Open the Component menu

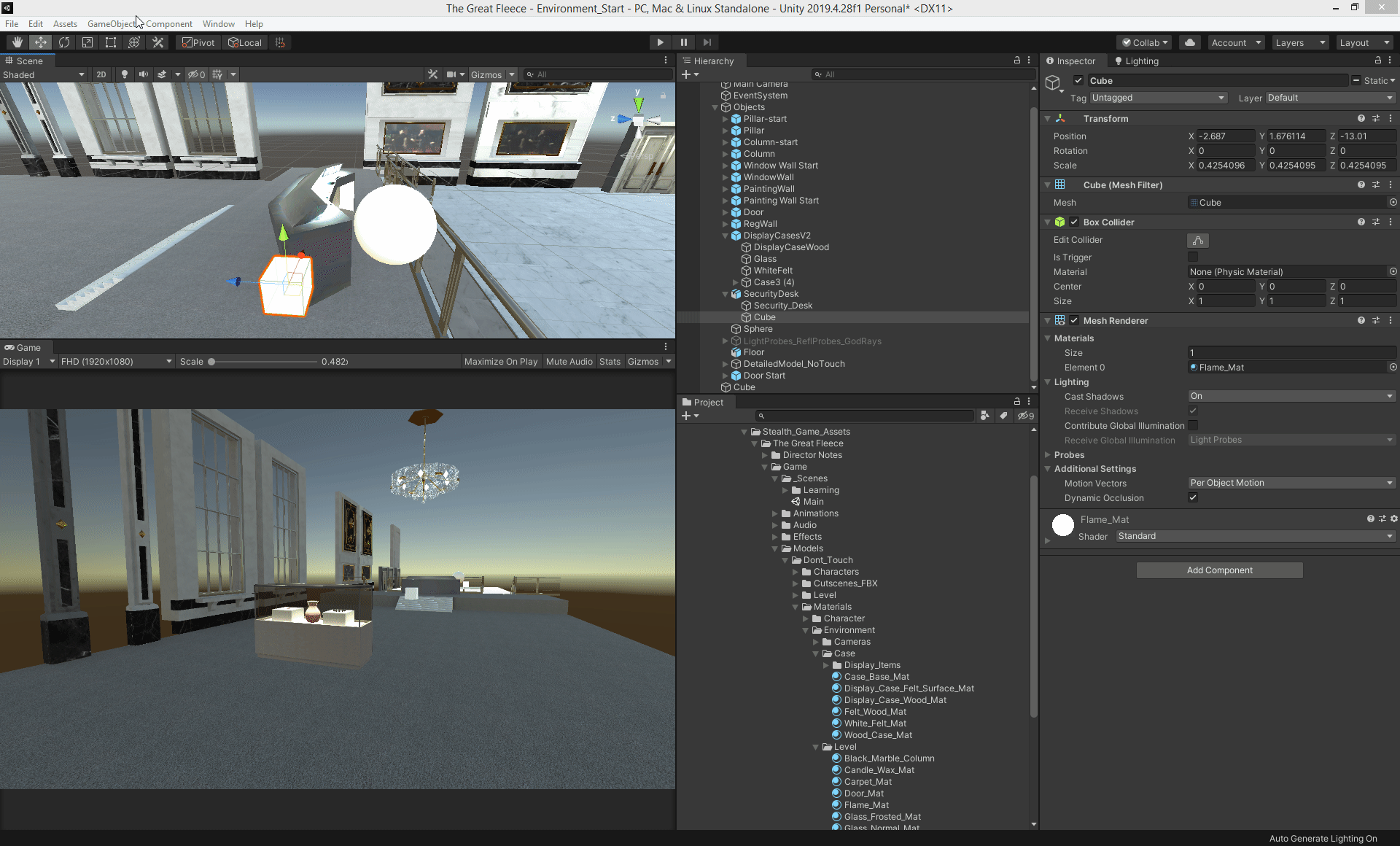pos(169,23)
